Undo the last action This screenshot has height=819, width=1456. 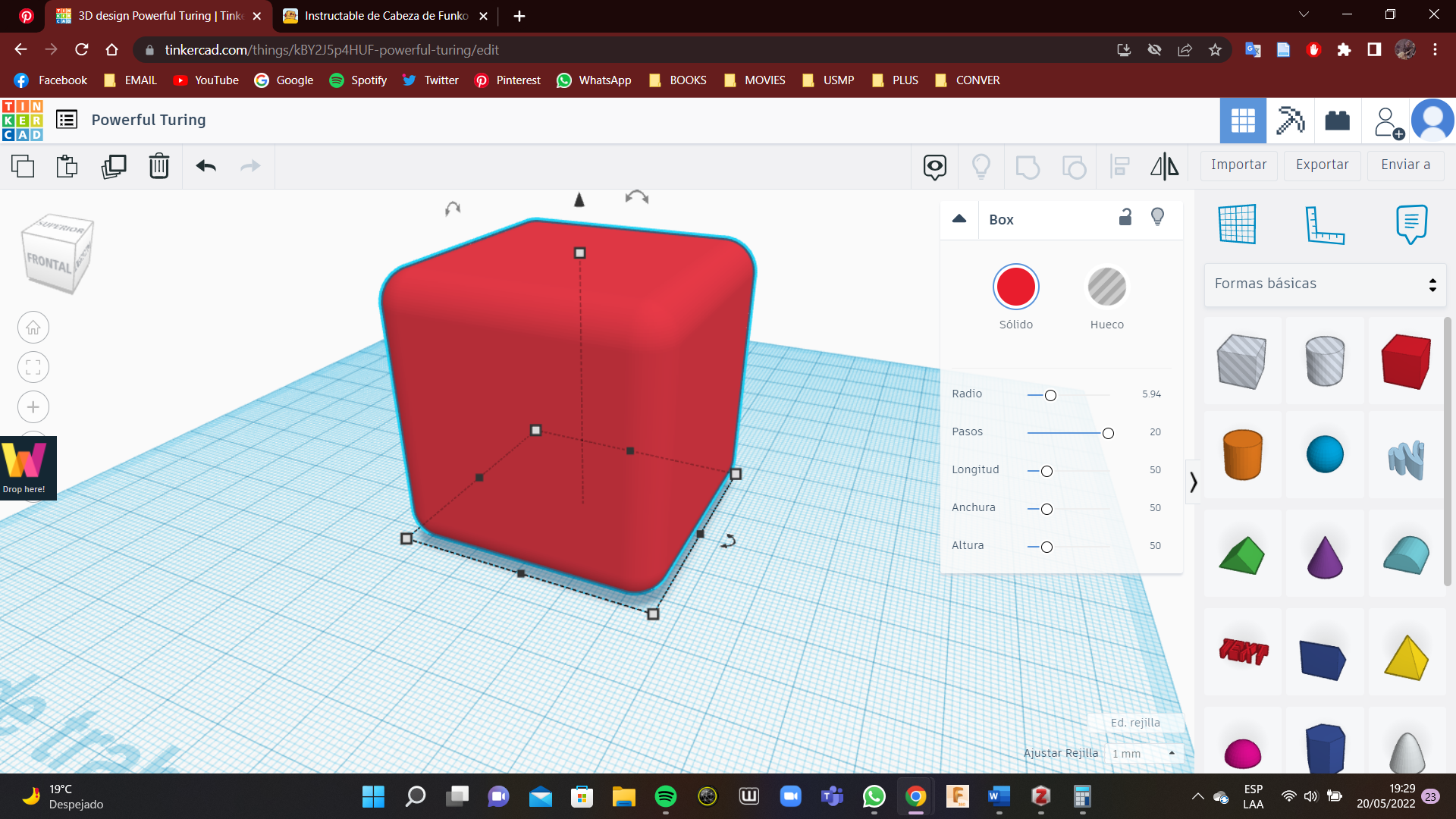pyautogui.click(x=206, y=166)
